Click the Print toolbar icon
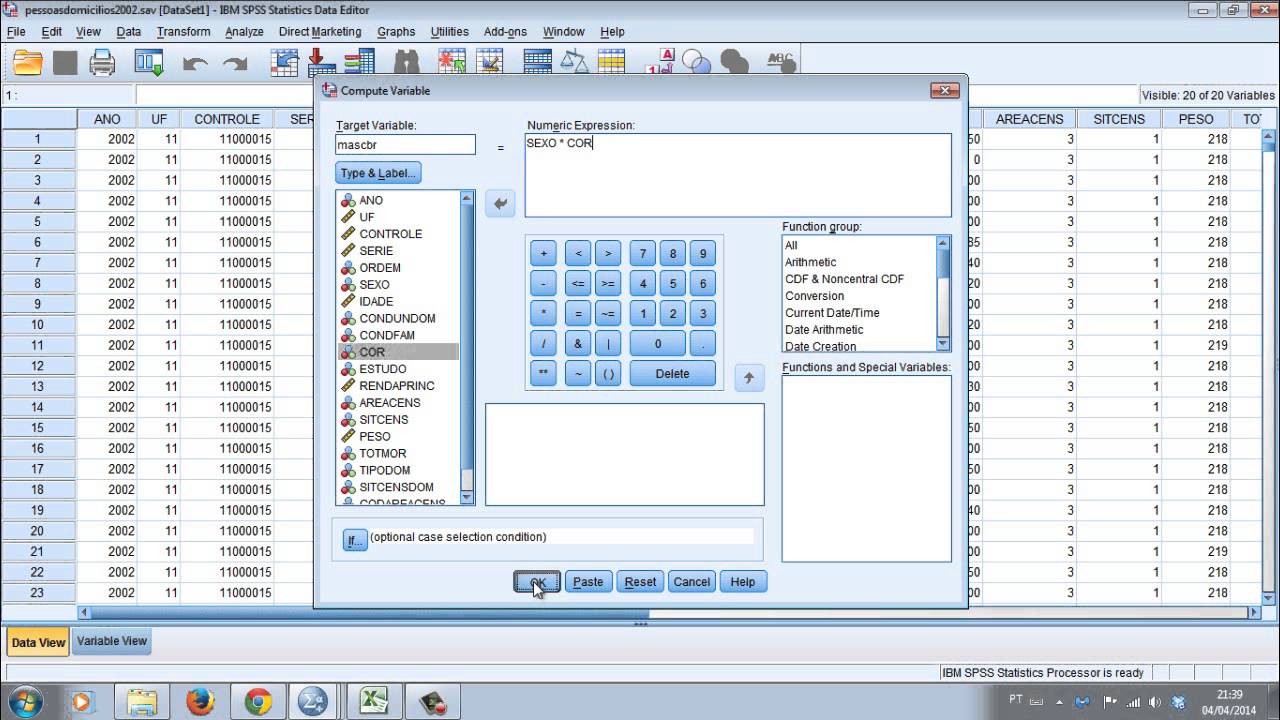This screenshot has height=720, width=1280. pyautogui.click(x=103, y=64)
